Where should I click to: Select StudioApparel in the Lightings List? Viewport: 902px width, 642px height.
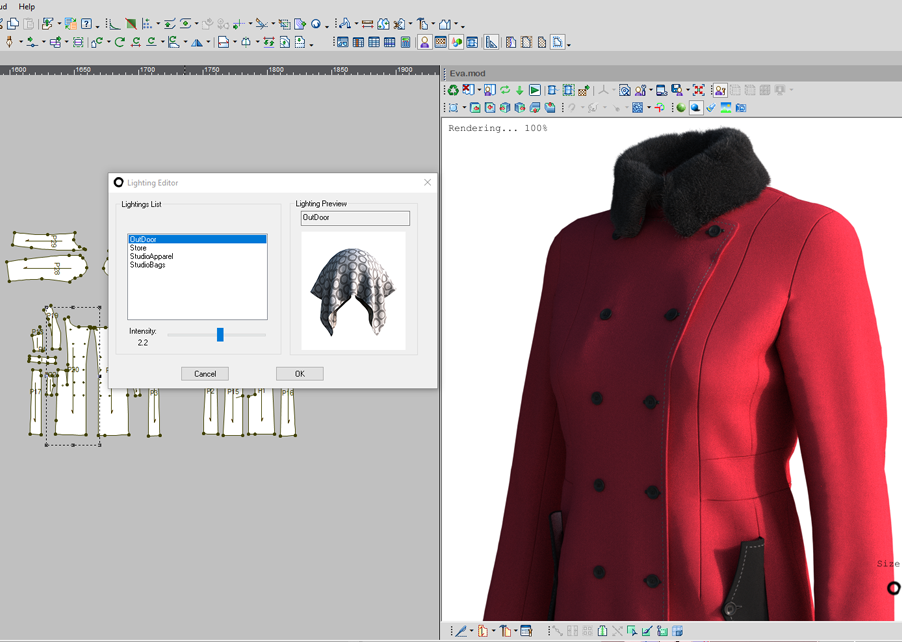152,258
